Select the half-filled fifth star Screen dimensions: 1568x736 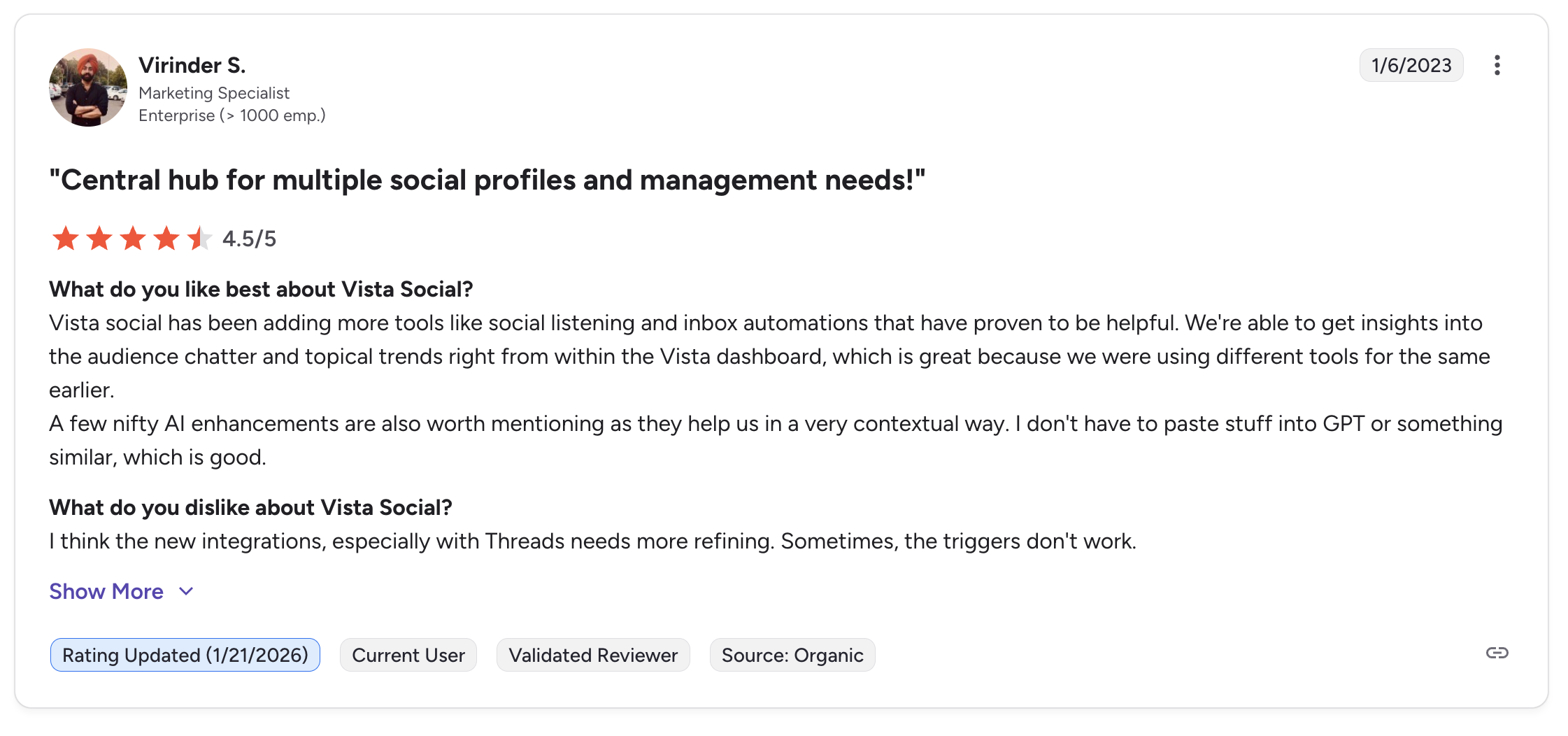coord(199,239)
